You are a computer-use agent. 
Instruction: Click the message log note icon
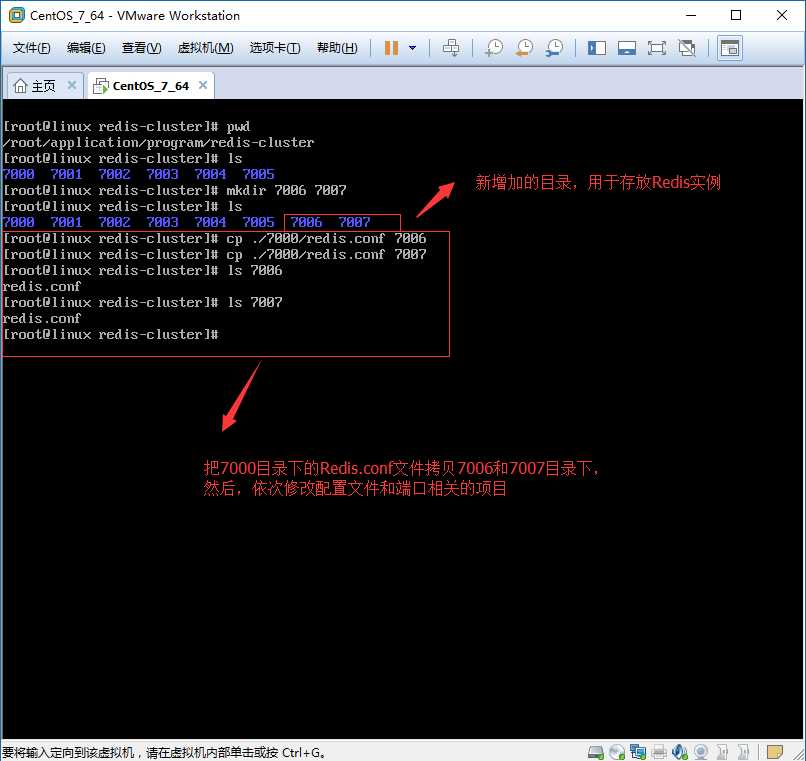pos(775,752)
